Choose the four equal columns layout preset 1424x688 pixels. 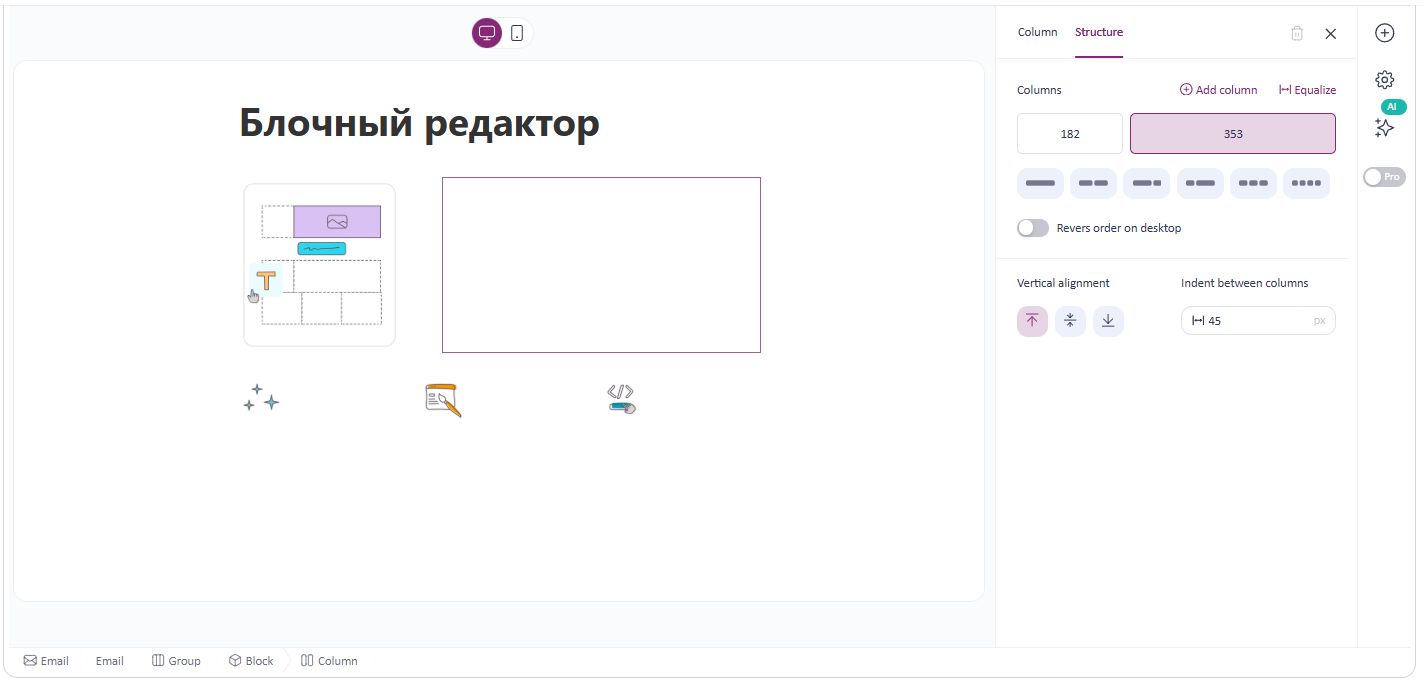1306,183
